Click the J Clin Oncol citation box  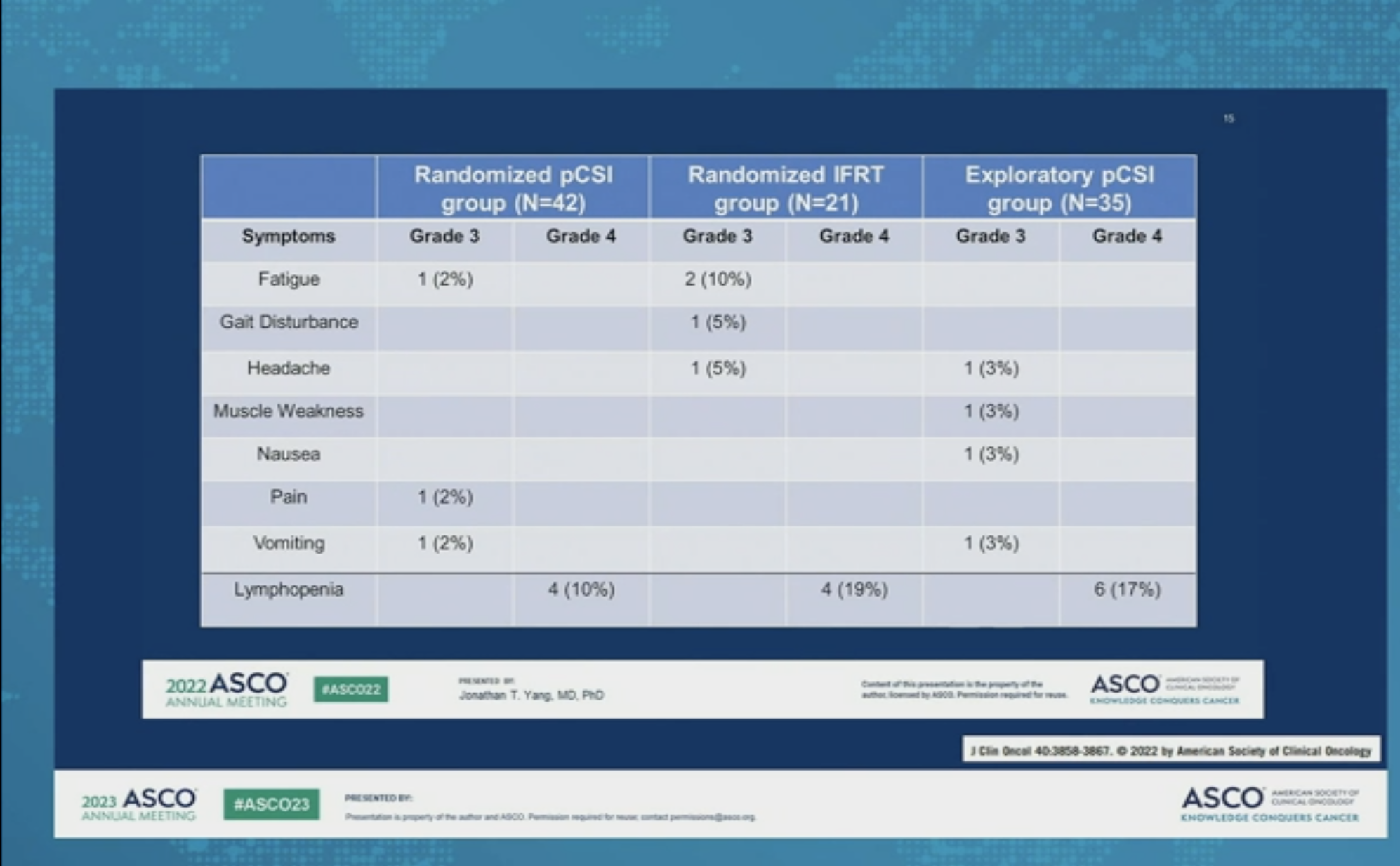(1171, 750)
